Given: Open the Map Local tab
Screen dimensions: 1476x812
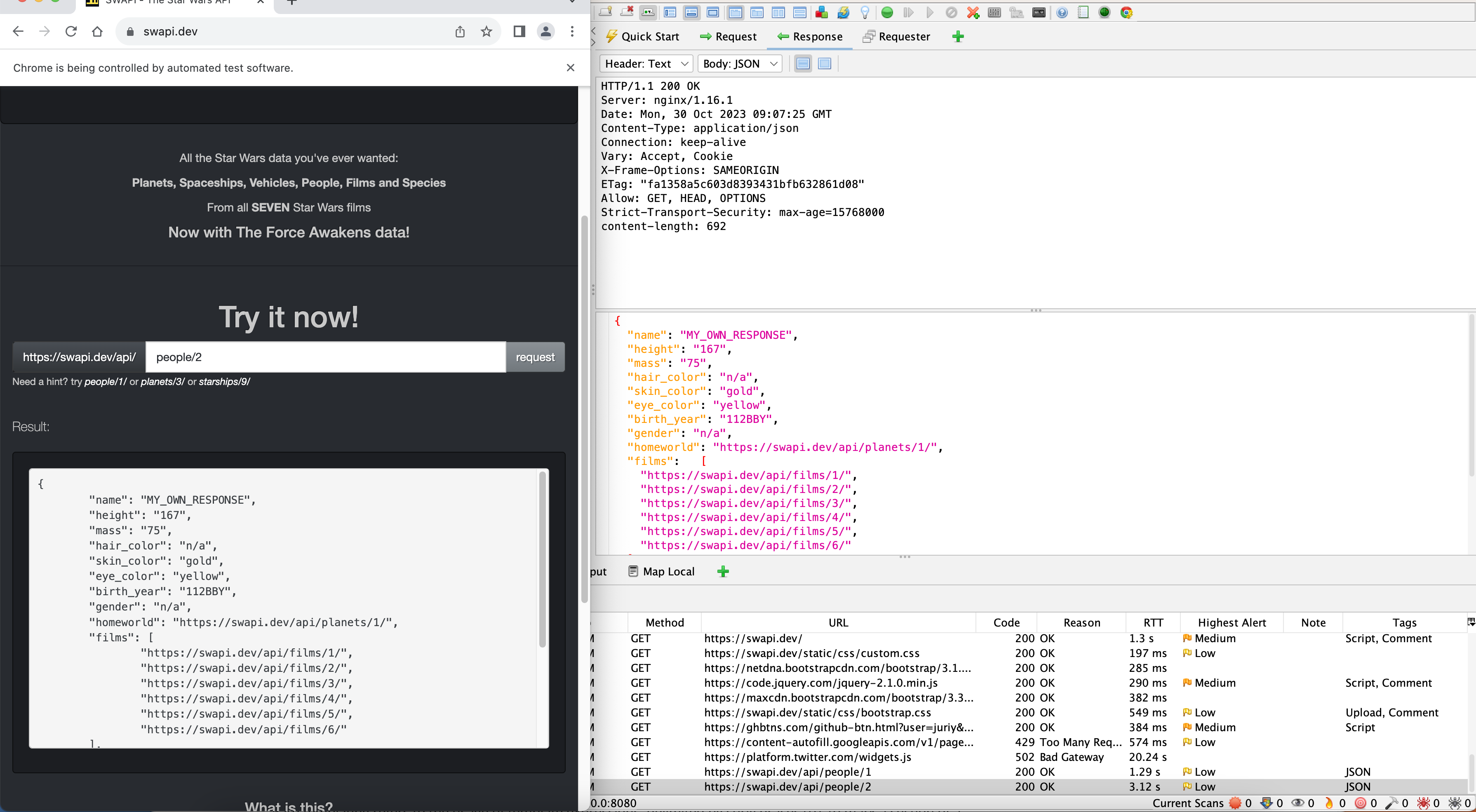Looking at the screenshot, I should 661,572.
